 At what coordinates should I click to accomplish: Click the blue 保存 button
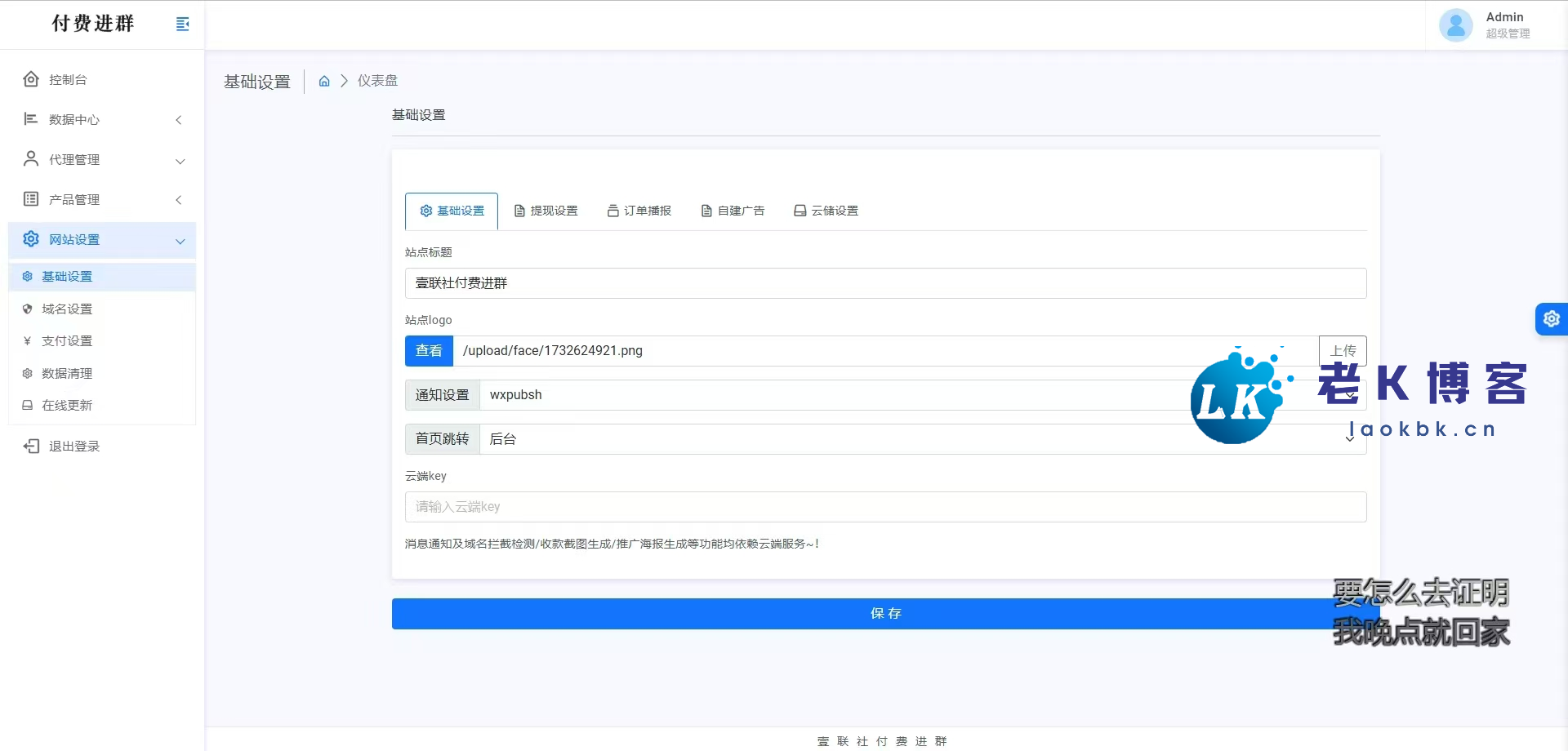(885, 614)
